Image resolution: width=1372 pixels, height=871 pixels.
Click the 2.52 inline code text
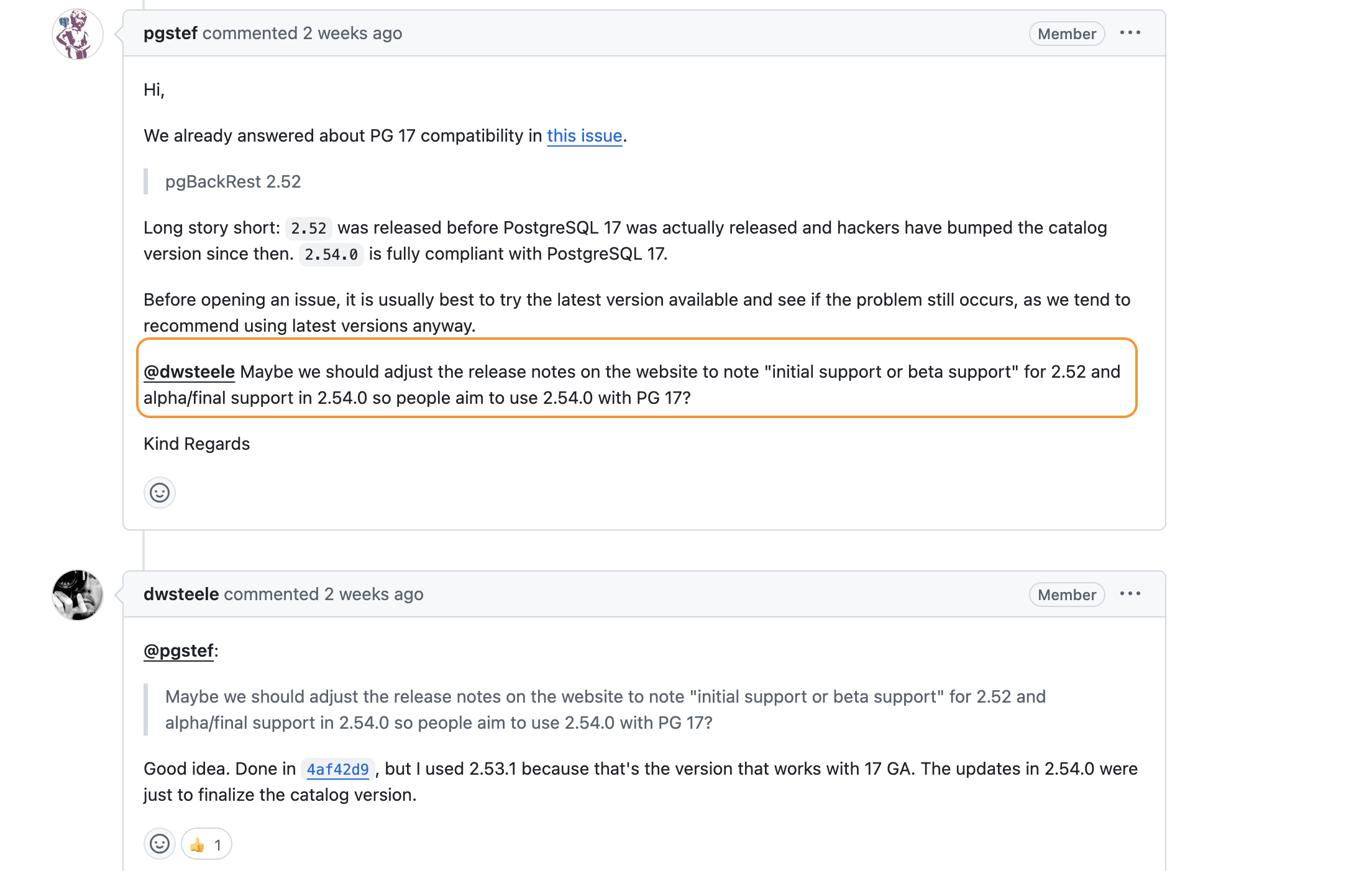(309, 229)
